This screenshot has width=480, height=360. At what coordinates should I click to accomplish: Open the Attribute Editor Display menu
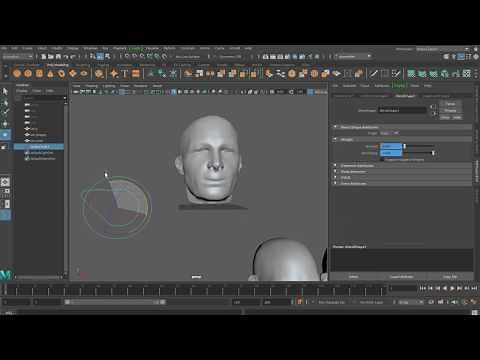pos(399,86)
